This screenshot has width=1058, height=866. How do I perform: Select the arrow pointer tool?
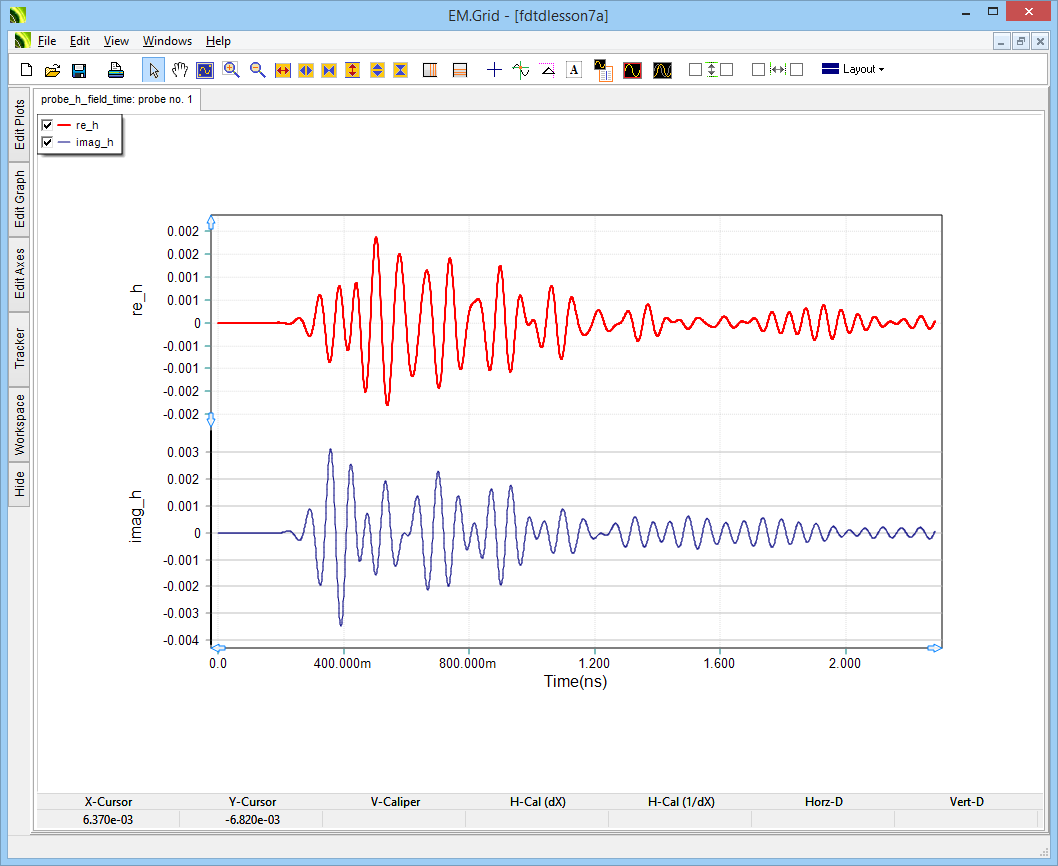coord(154,70)
